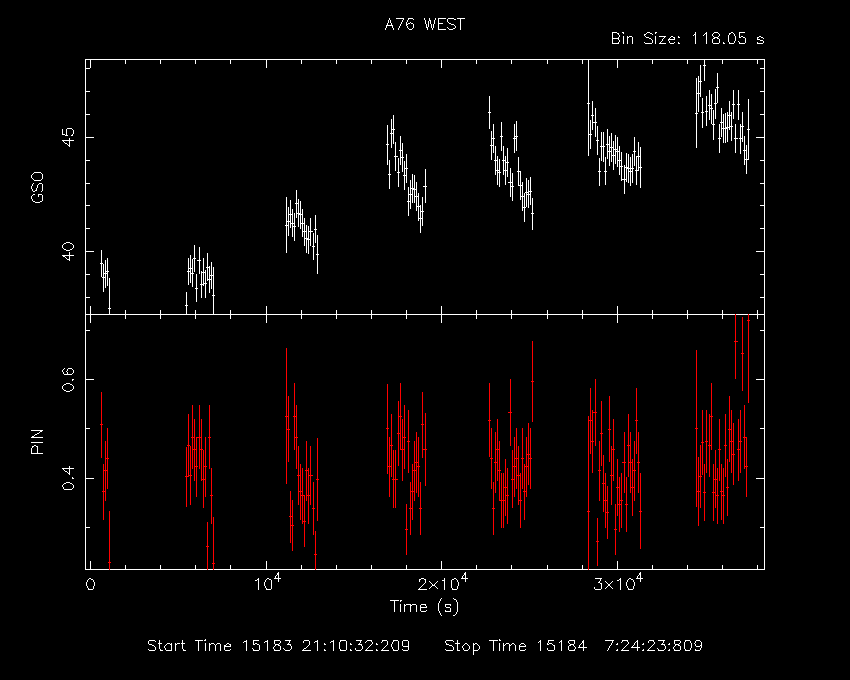The image size is (850, 680).
Task: Click the '2×10^4' tick label on time axis
Action: click(x=442, y=583)
